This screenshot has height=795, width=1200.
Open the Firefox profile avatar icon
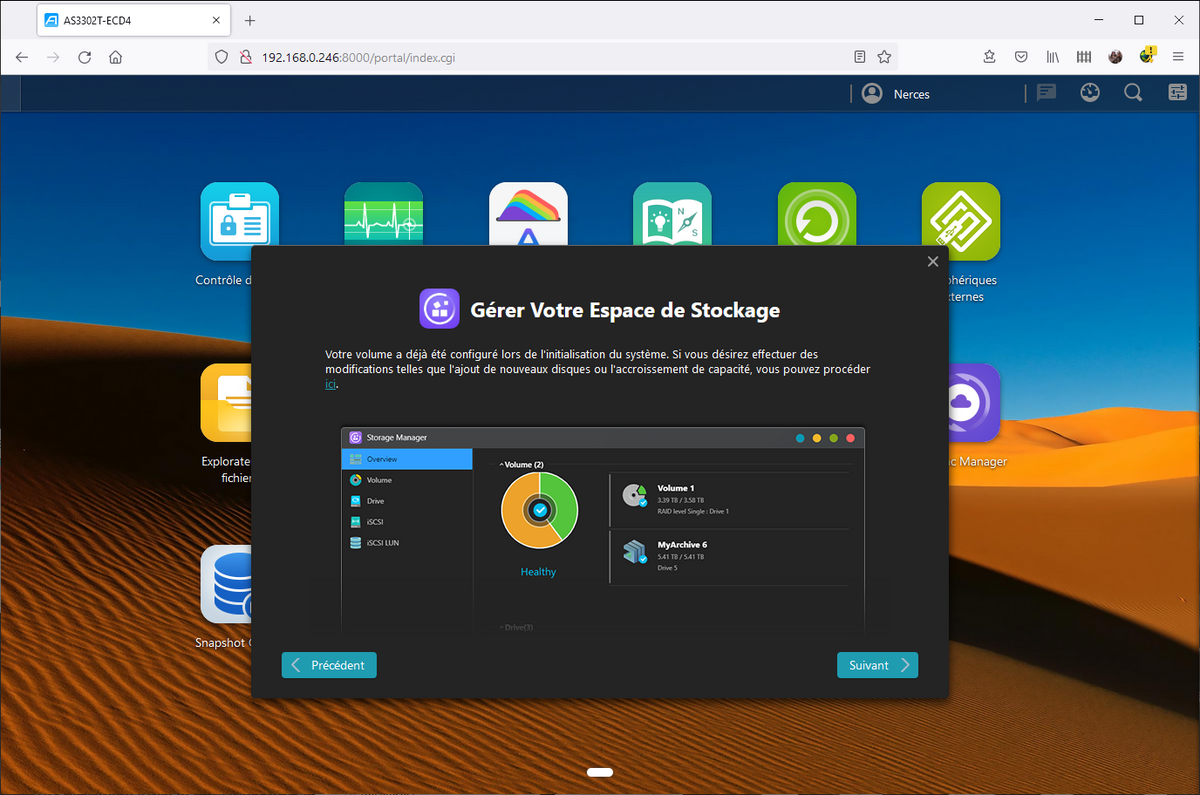(1116, 57)
